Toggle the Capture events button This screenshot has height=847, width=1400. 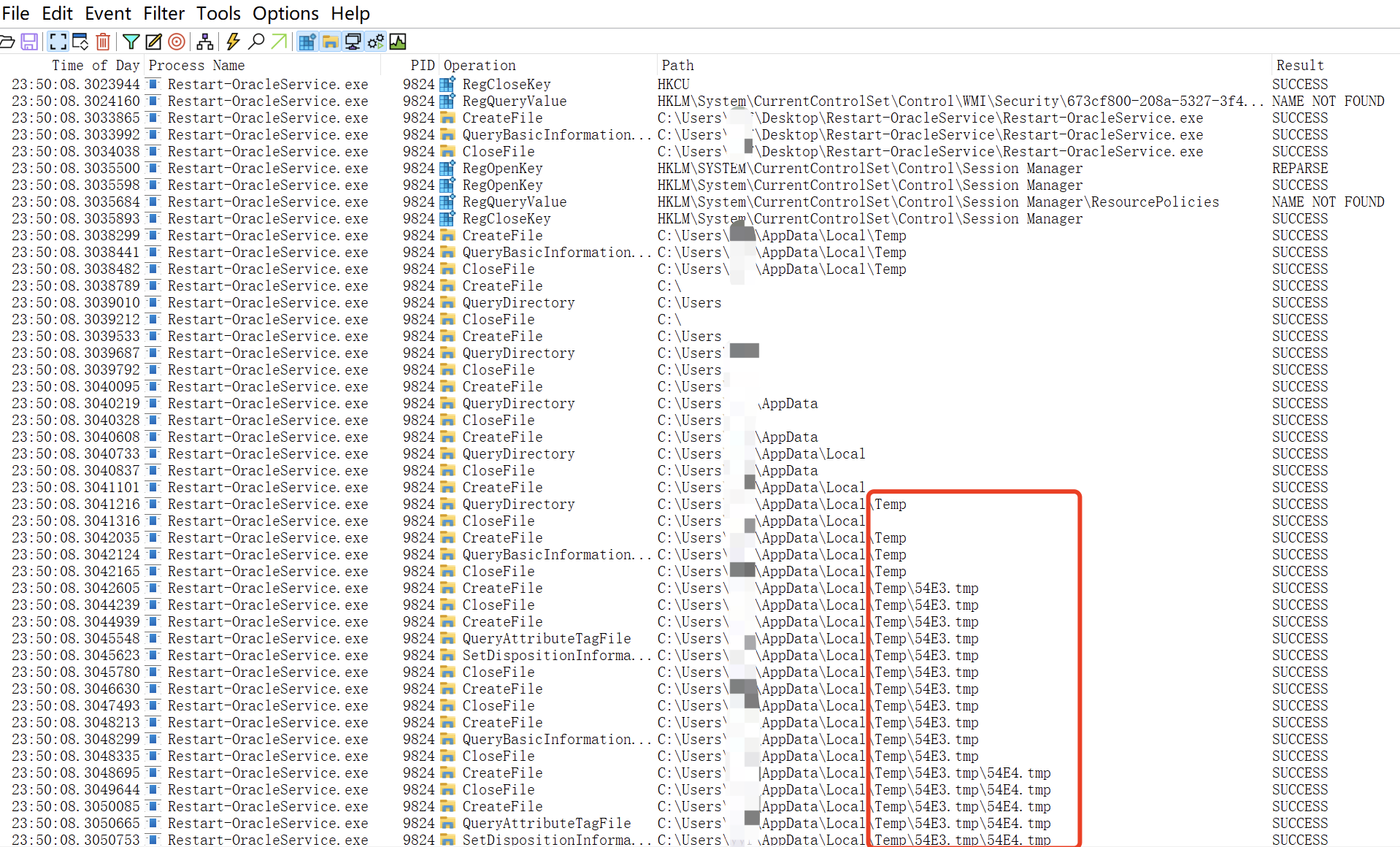click(x=58, y=42)
